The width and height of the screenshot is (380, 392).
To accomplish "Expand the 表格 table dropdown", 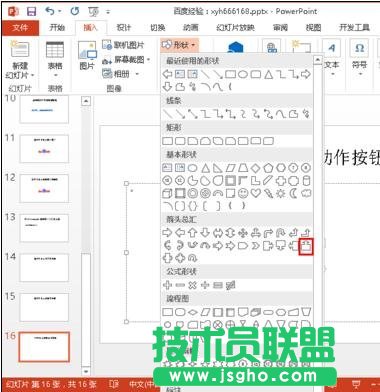I will [55, 75].
